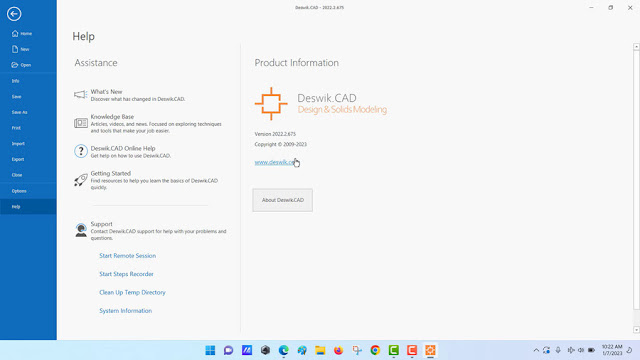Screen dimensions: 640x360
Task: Click the Getting Started rocket icon
Action: click(x=80, y=180)
